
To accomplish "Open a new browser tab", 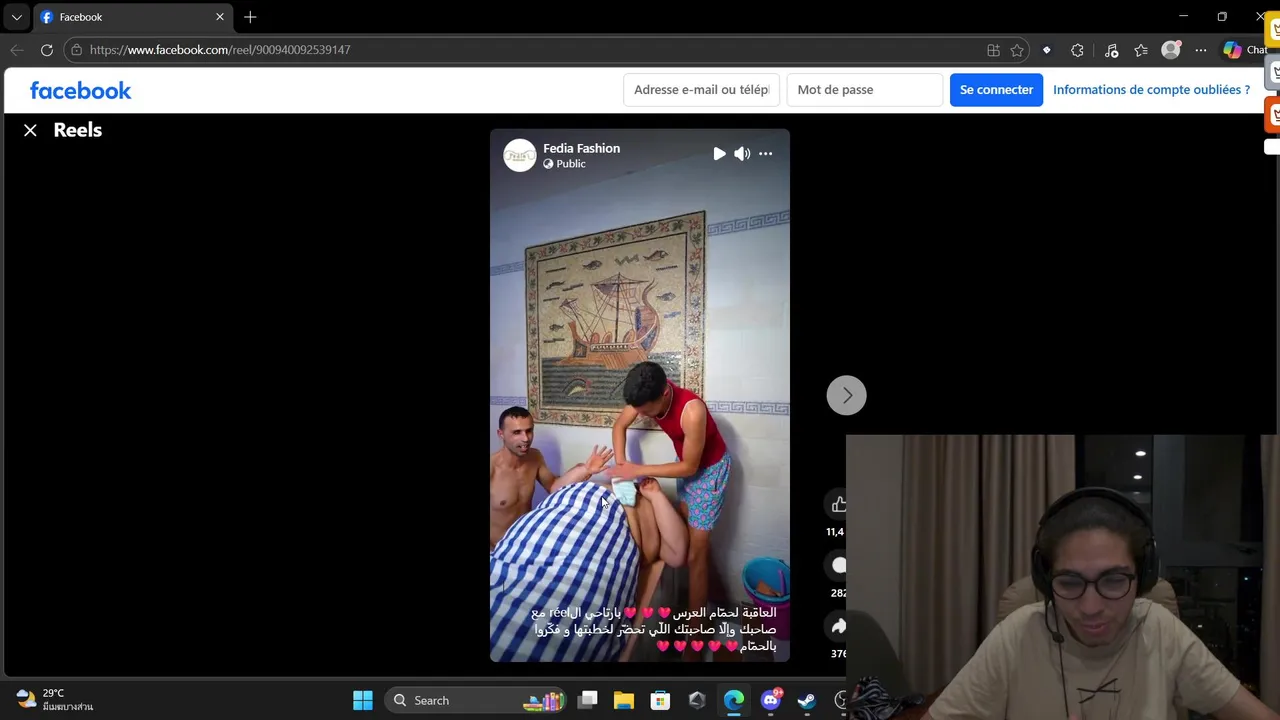I will point(250,17).
